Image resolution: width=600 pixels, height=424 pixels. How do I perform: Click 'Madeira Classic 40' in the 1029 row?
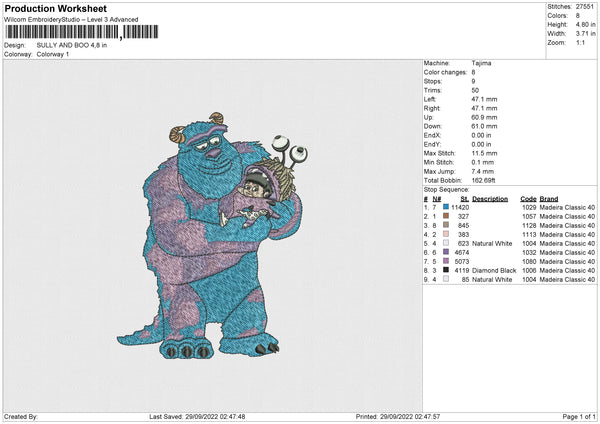point(567,207)
